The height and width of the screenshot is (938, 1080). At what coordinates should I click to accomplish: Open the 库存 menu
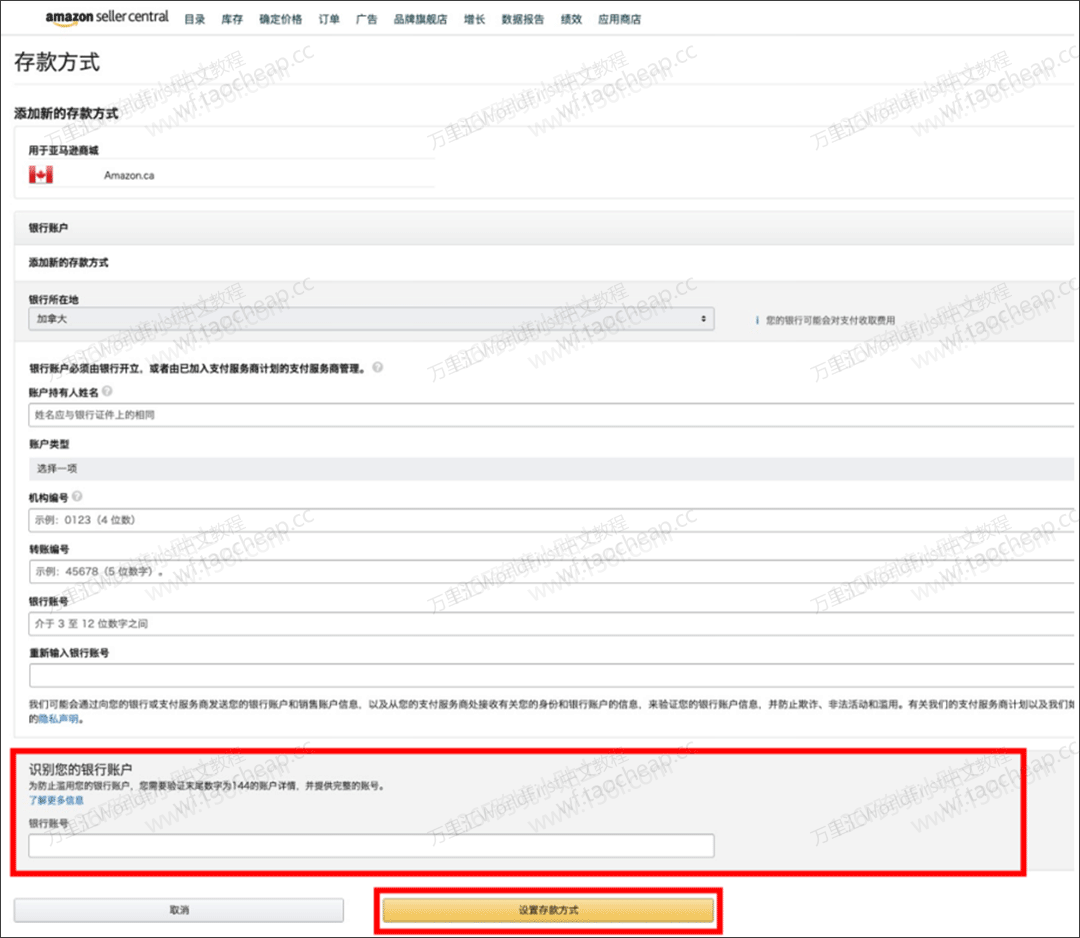click(x=232, y=19)
